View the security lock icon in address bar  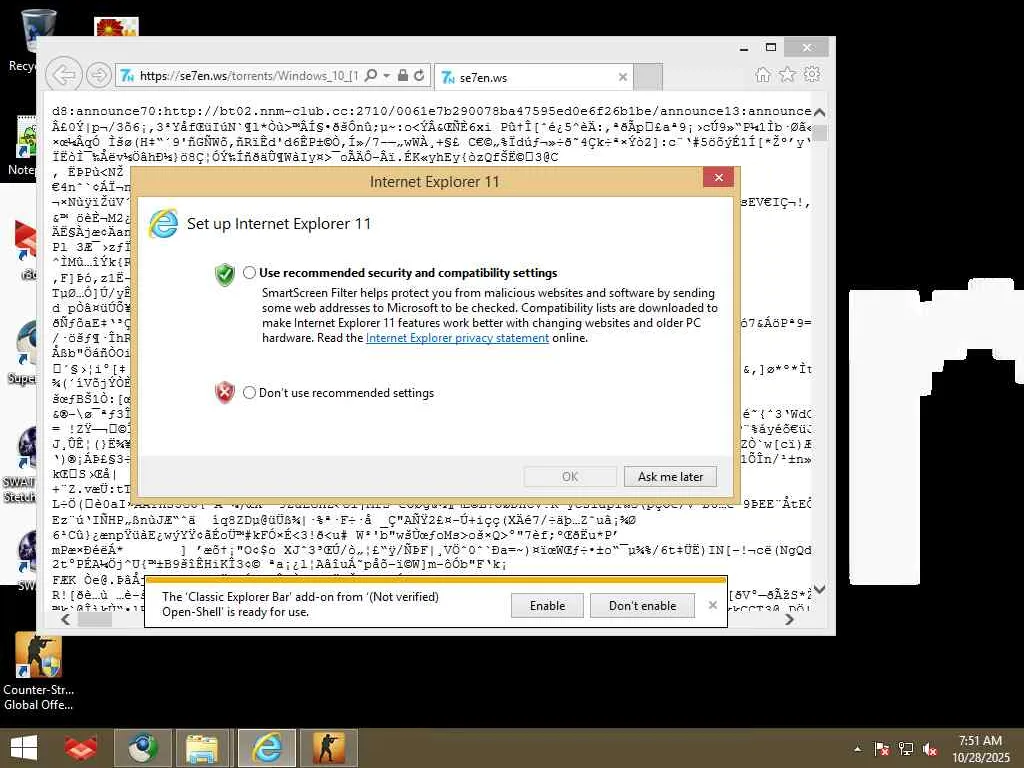click(x=403, y=76)
